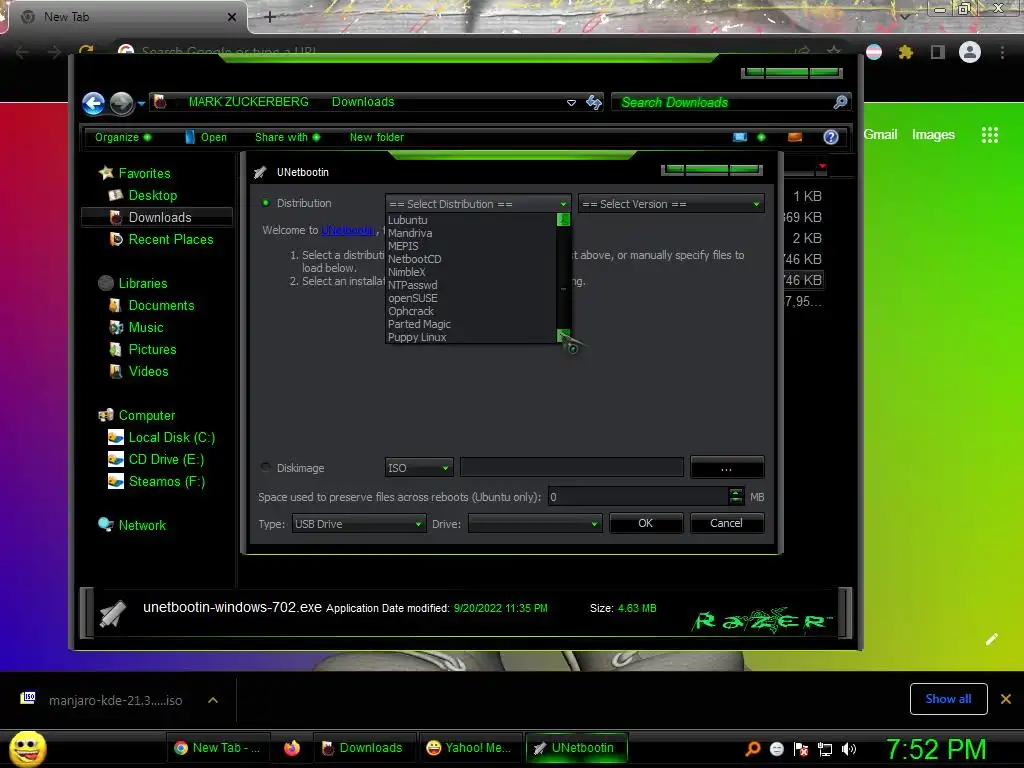The image size is (1024, 768).
Task: Click the distribution list scrollbar up arrow
Action: pyautogui.click(x=564, y=219)
